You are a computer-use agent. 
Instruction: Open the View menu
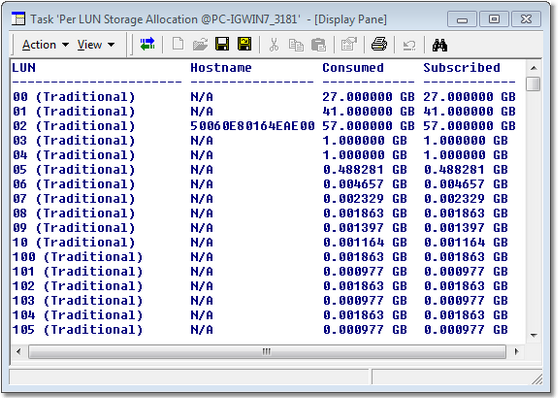[x=96, y=45]
